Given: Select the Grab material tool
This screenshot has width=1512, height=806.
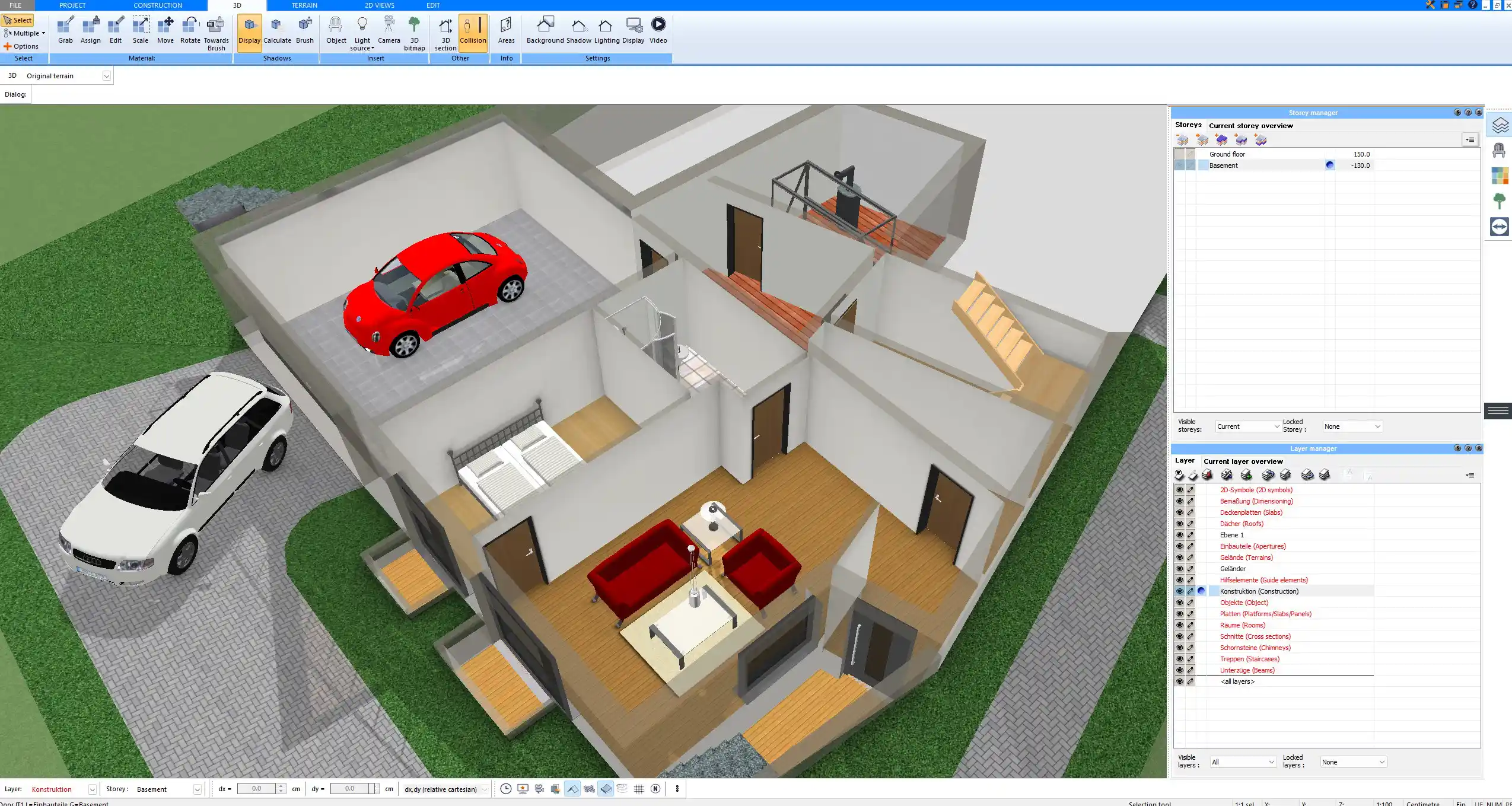Looking at the screenshot, I should pos(65,30).
